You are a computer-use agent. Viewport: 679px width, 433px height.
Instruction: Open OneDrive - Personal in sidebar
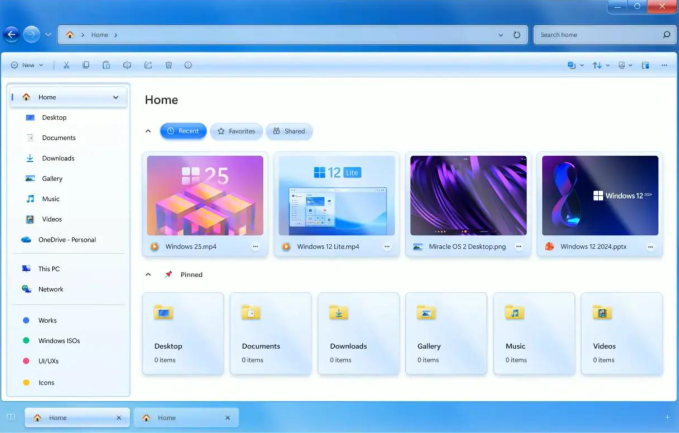[69, 239]
